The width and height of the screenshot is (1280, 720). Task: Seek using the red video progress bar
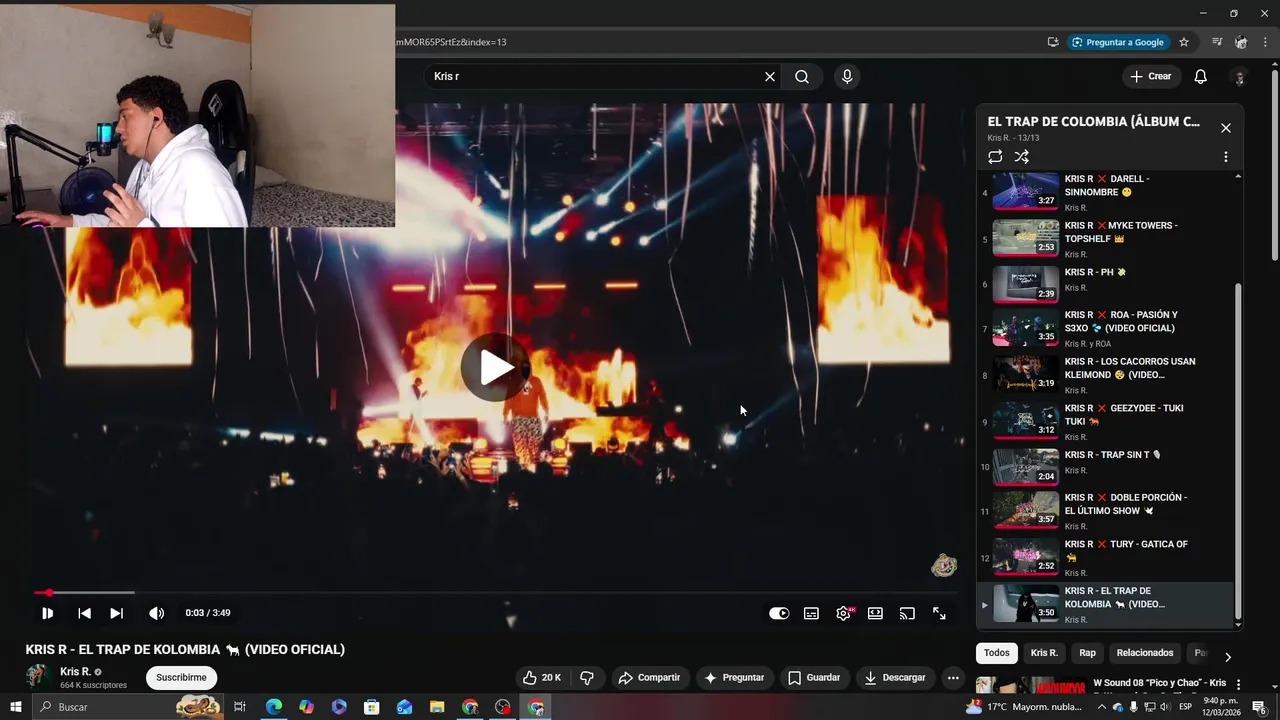(x=495, y=593)
